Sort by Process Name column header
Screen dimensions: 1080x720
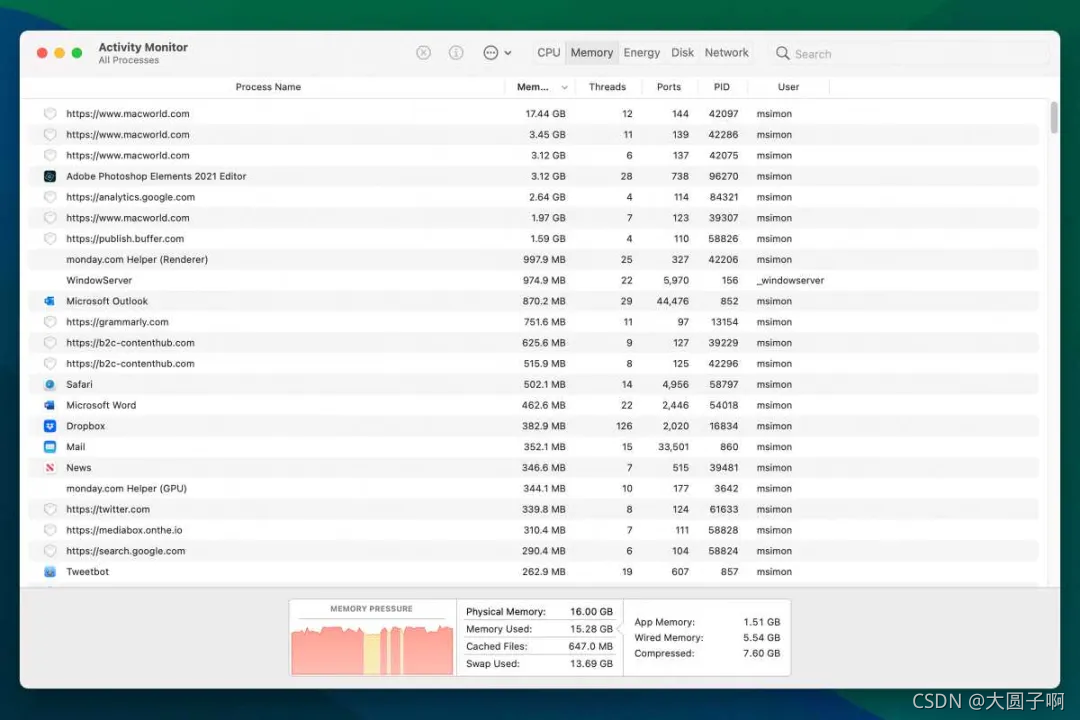click(x=268, y=87)
